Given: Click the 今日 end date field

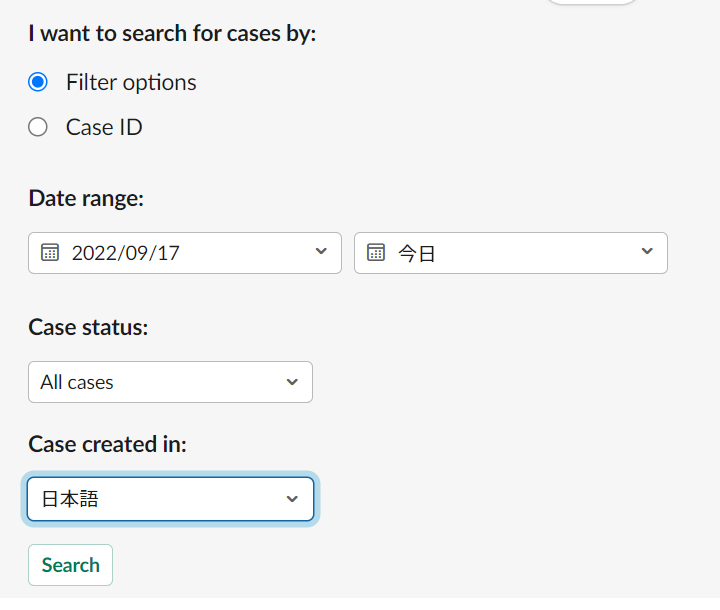Looking at the screenshot, I should (x=511, y=253).
